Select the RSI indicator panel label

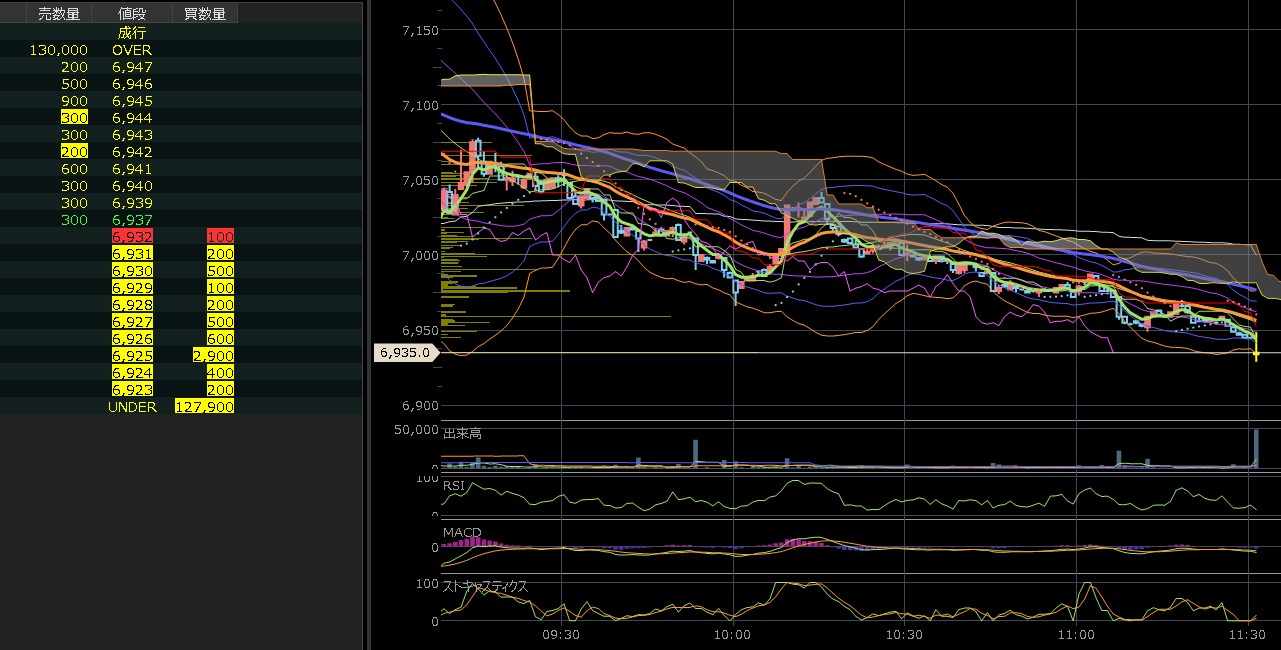tap(454, 485)
